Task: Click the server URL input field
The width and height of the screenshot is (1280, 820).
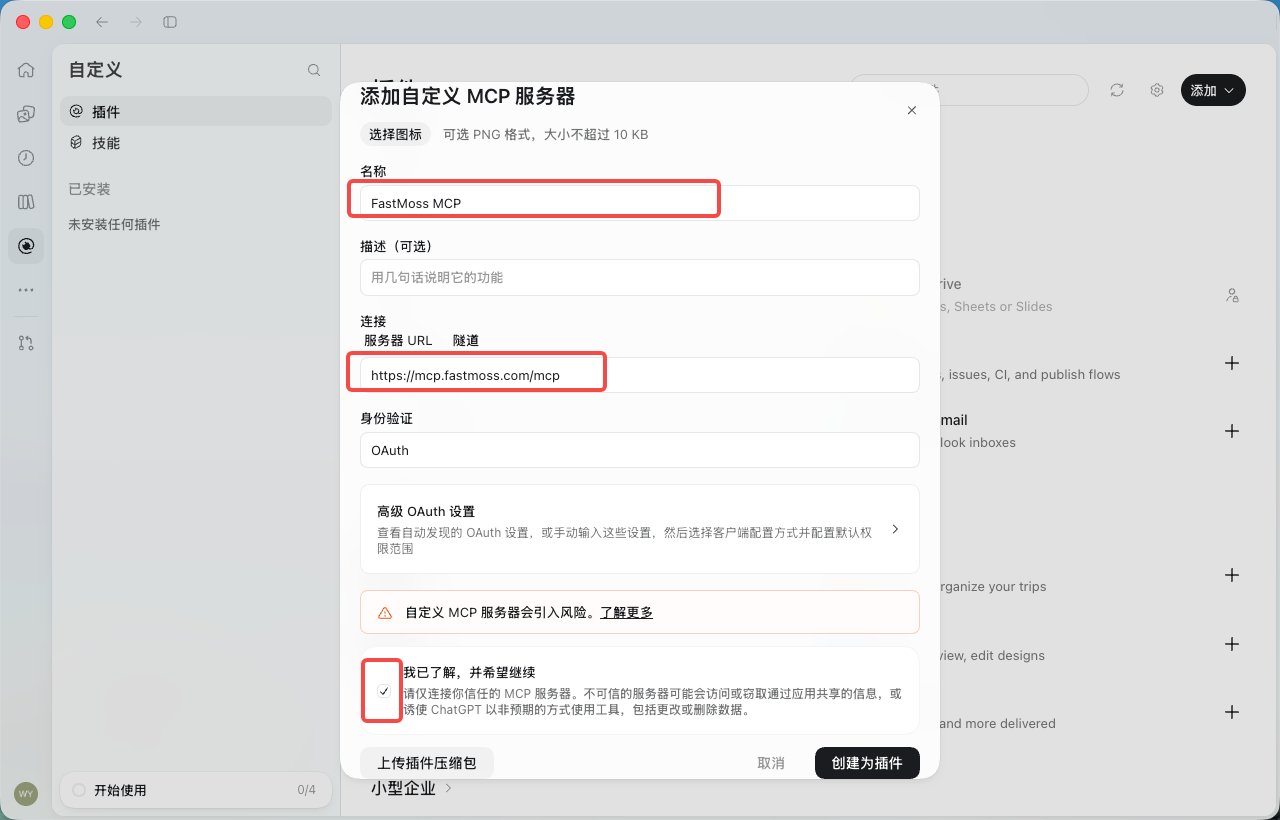Action: tap(640, 375)
